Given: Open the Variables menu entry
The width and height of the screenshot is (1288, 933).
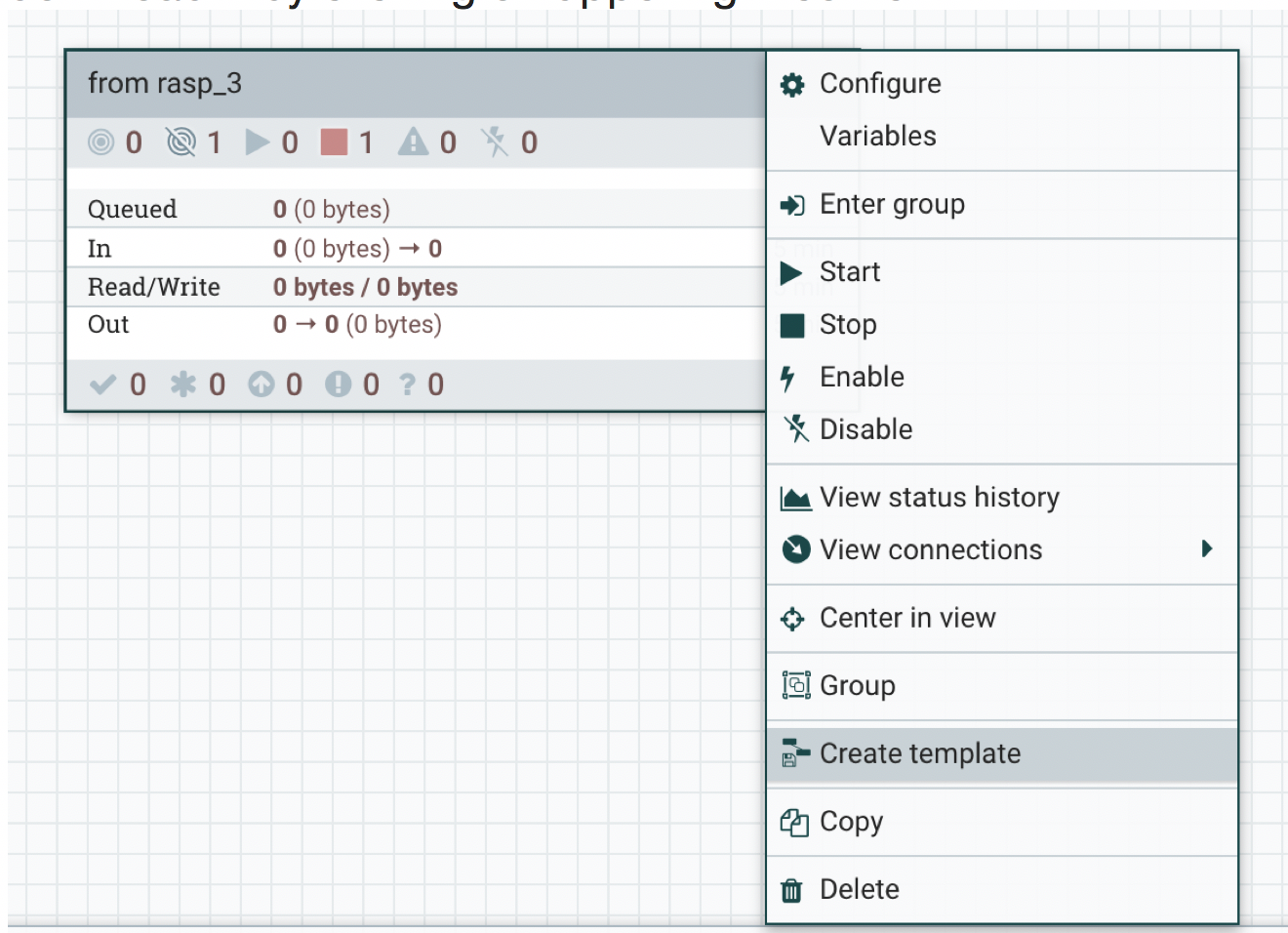Looking at the screenshot, I should coord(876,136).
